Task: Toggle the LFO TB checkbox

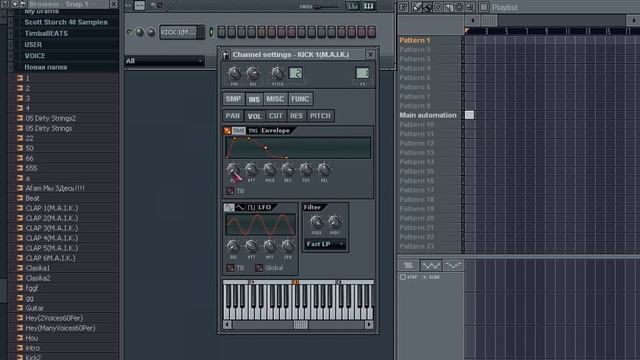Action: tap(231, 268)
